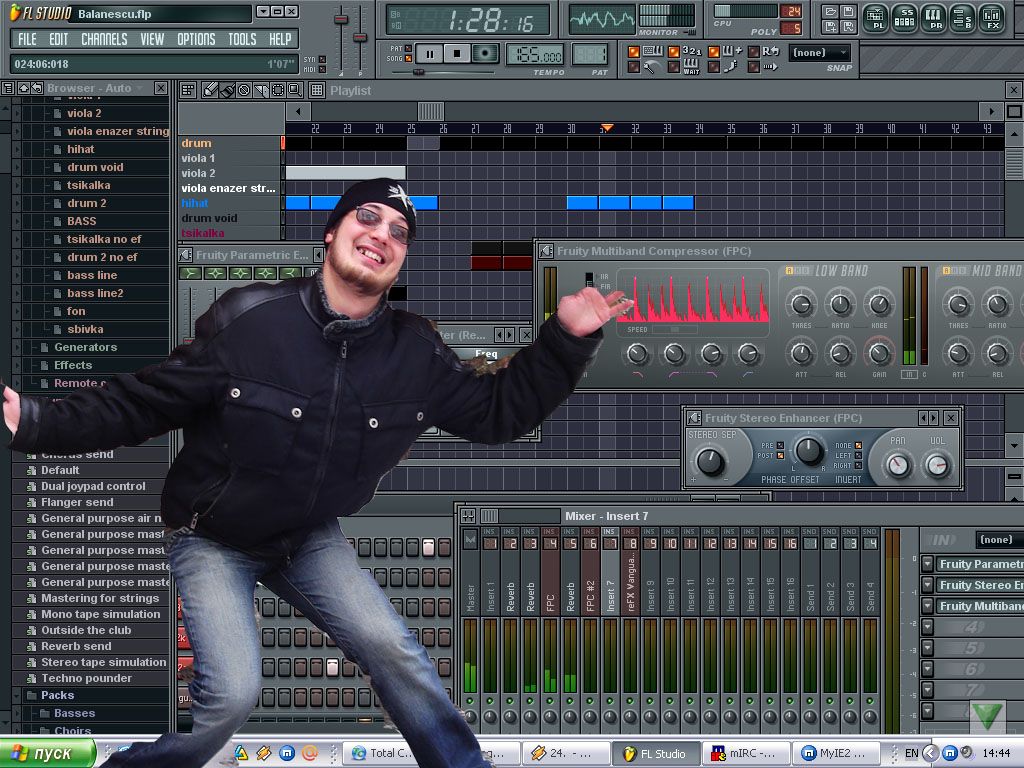
Task: Open the mixer input (none) dropdown
Action: click(x=996, y=540)
